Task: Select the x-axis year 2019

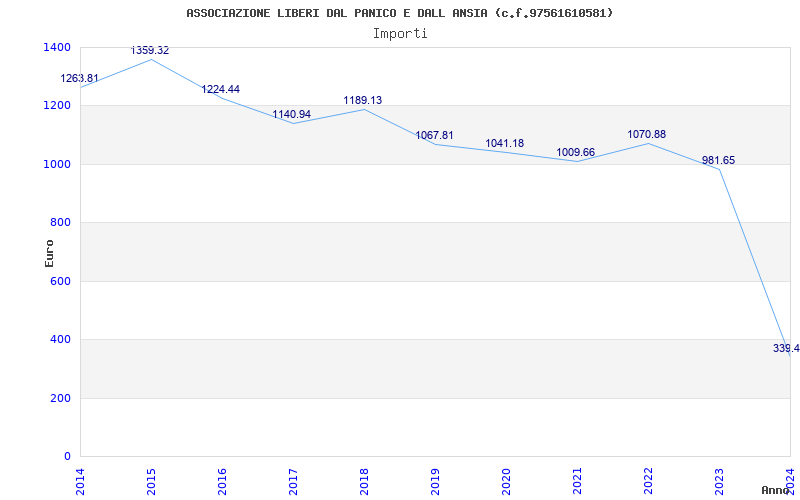Action: pos(435,481)
